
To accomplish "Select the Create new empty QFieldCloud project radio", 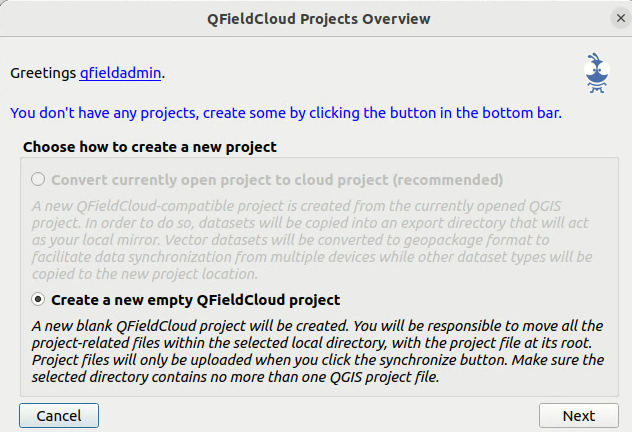I will [x=38, y=299].
